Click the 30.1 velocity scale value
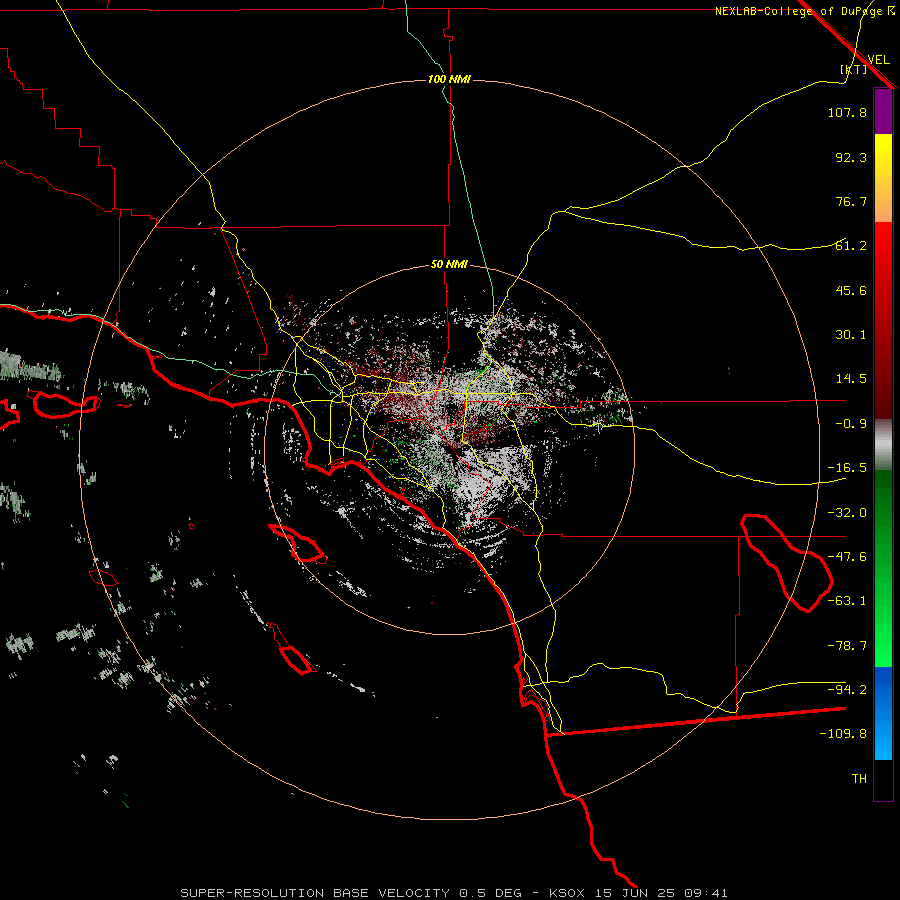The width and height of the screenshot is (900, 900). click(851, 335)
